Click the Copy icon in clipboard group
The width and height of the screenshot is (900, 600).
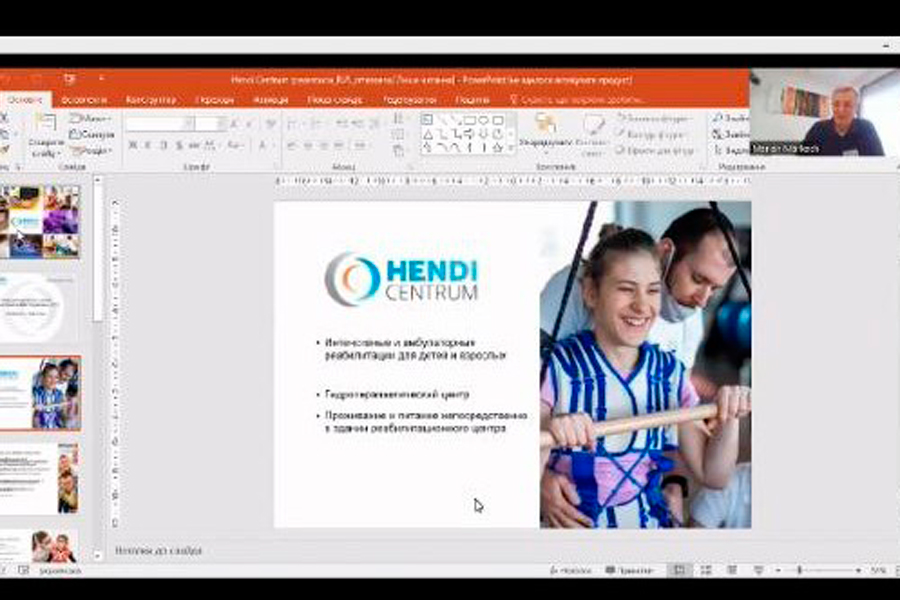4,134
